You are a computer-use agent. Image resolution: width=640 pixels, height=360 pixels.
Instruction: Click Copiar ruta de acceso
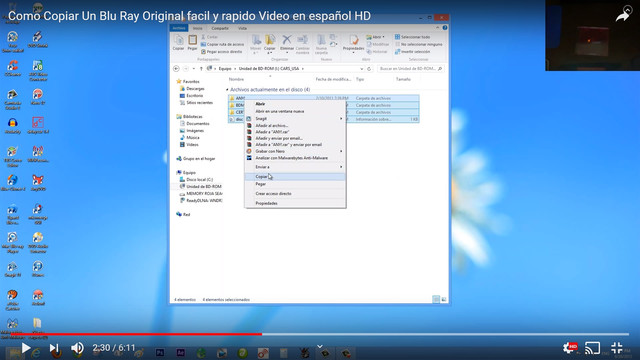pyautogui.click(x=222, y=44)
